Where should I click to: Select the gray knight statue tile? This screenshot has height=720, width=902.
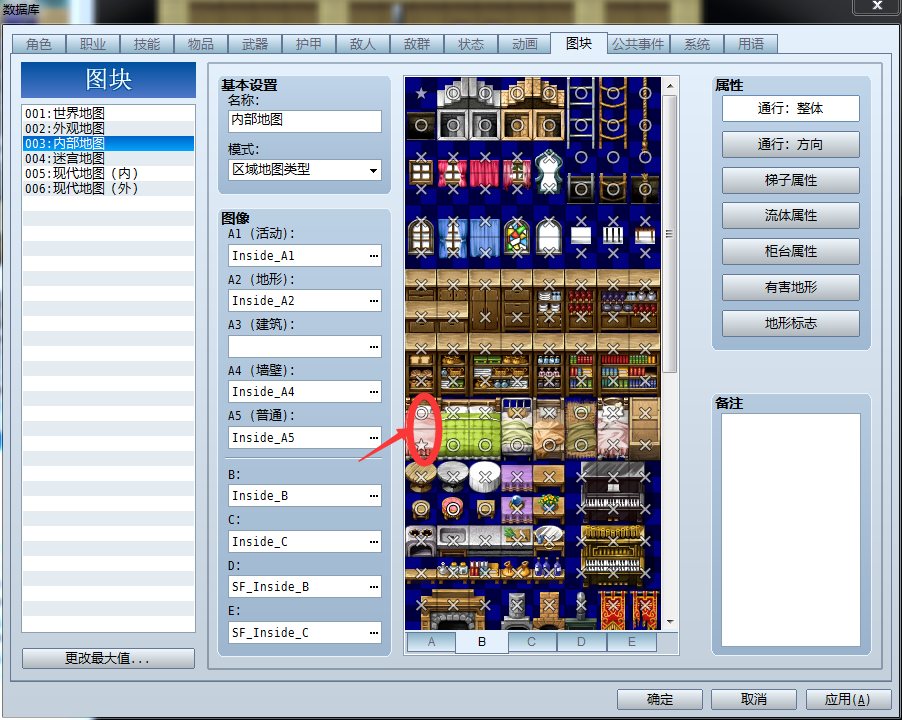coord(581,612)
